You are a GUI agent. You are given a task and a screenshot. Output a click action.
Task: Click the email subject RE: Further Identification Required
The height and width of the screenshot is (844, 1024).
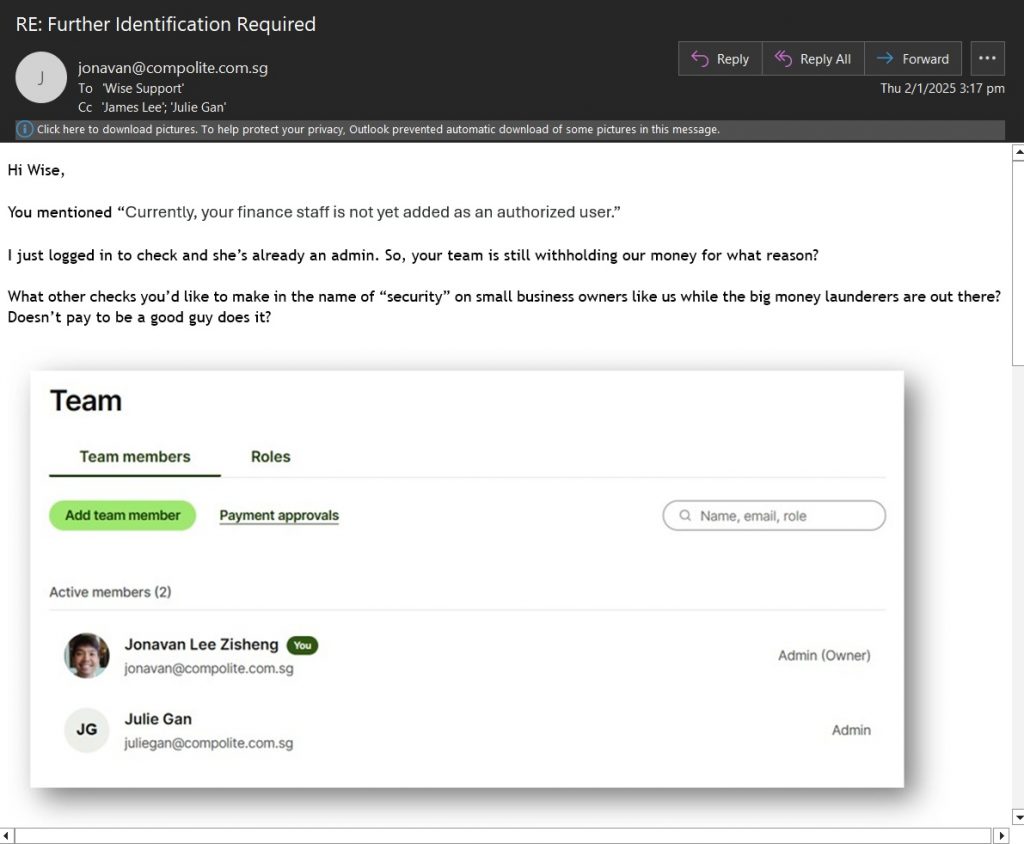point(166,24)
